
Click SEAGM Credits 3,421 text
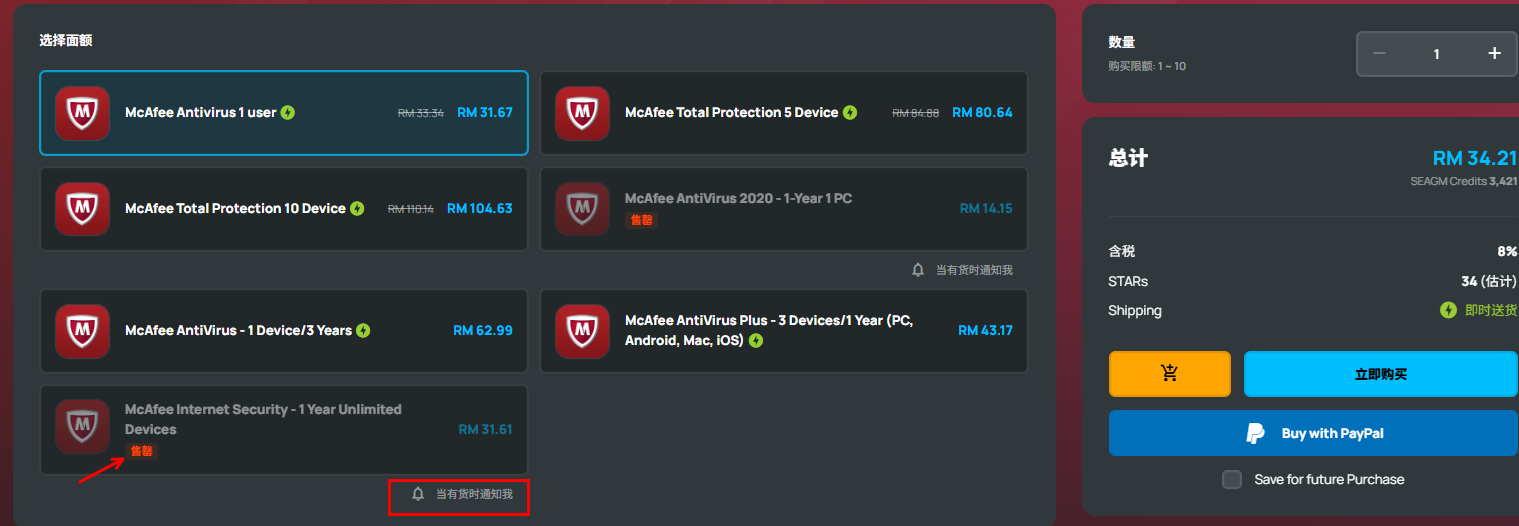(1464, 182)
